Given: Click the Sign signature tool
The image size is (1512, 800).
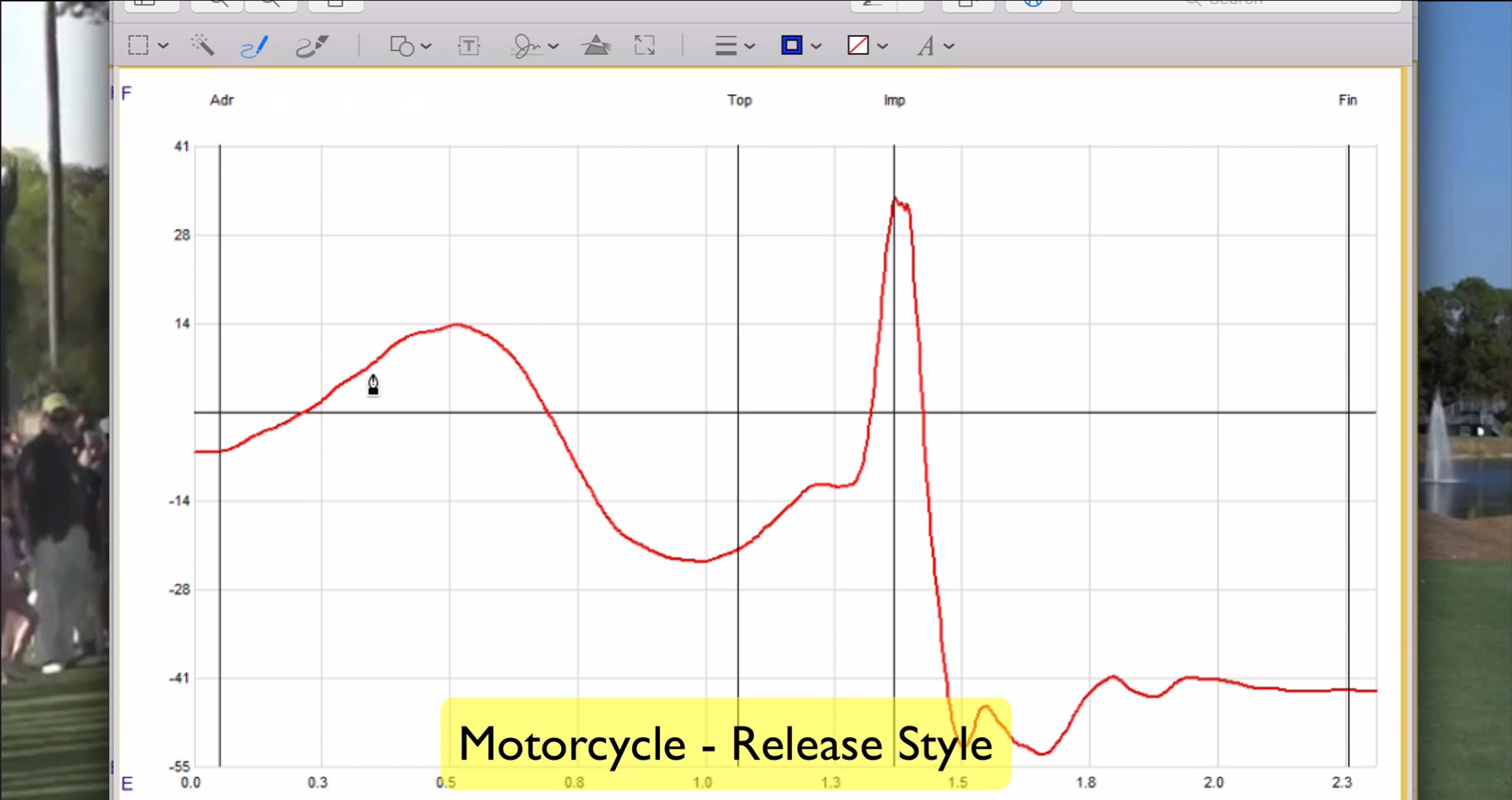Looking at the screenshot, I should (x=526, y=46).
